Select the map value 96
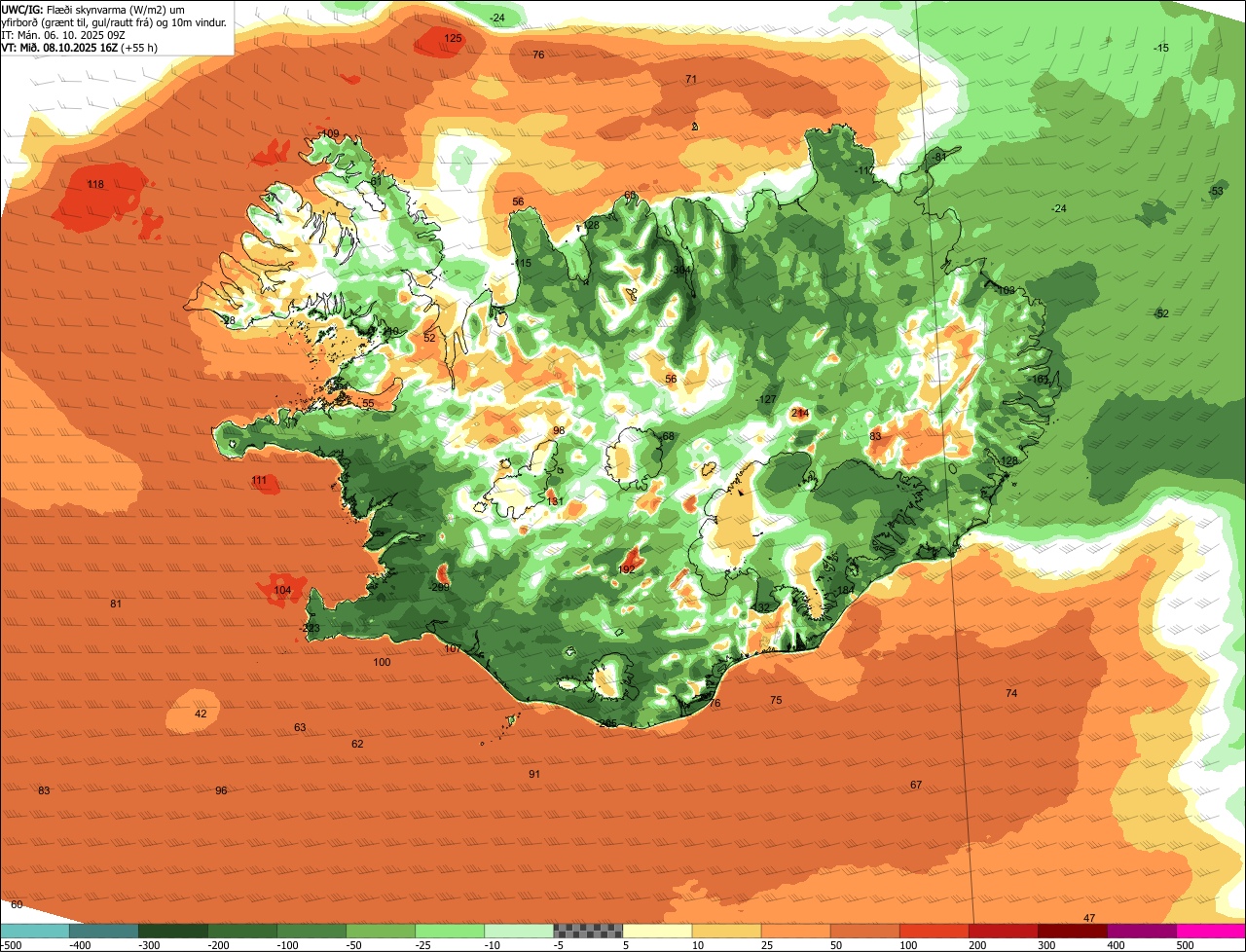The width and height of the screenshot is (1246, 952). (221, 790)
